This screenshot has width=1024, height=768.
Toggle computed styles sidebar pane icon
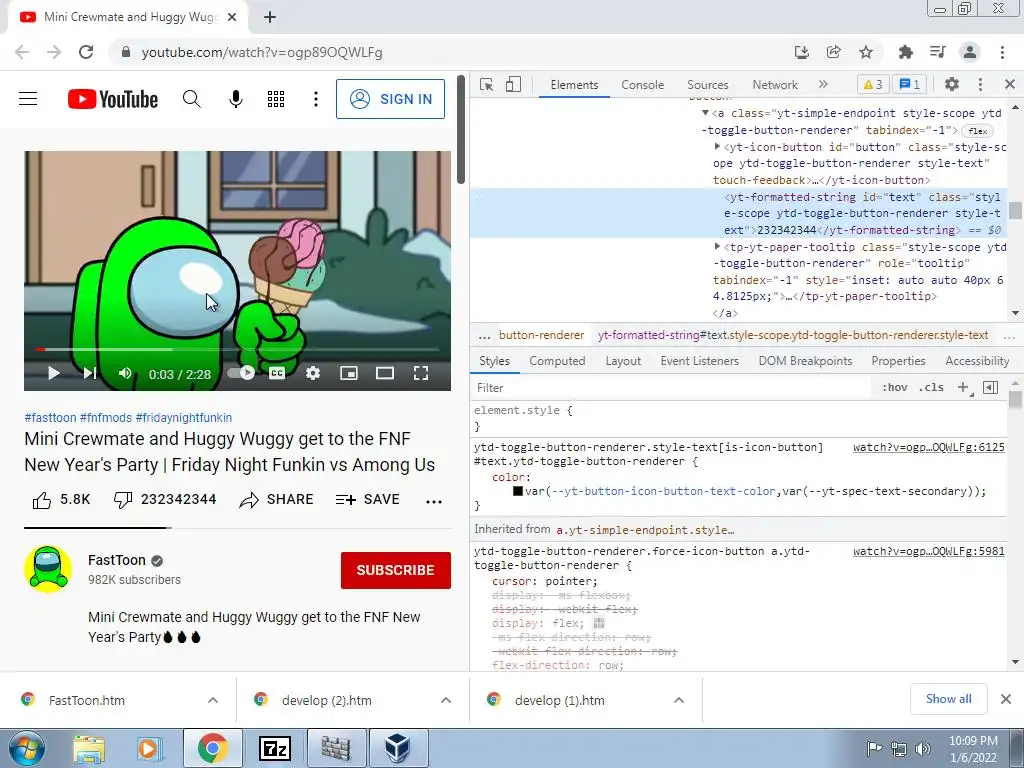[990, 387]
